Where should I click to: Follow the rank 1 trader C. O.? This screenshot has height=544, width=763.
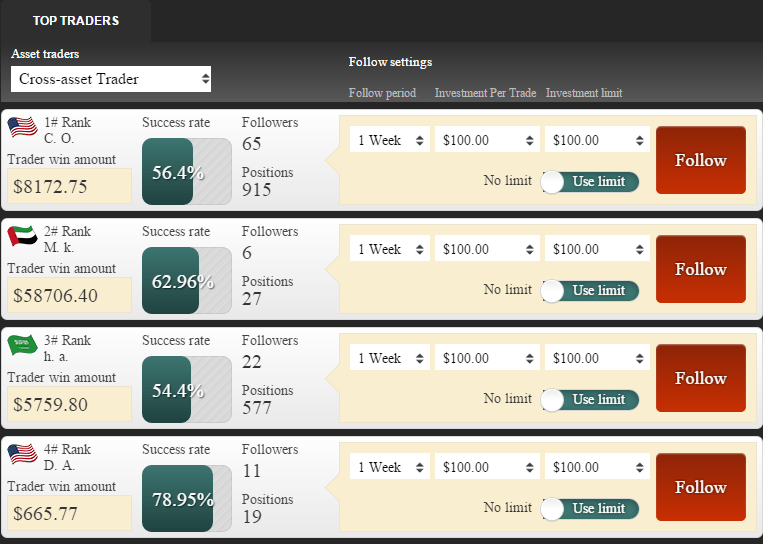tap(700, 160)
